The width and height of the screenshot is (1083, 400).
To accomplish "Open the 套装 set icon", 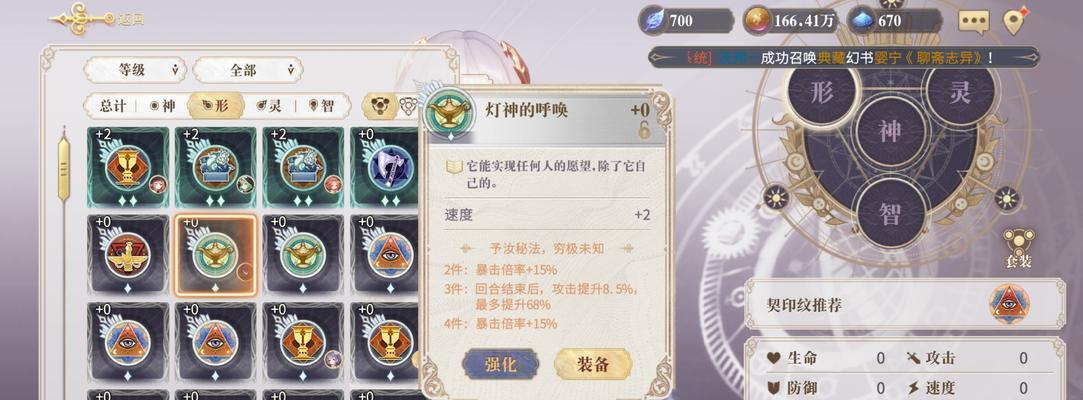I will click(x=1019, y=247).
